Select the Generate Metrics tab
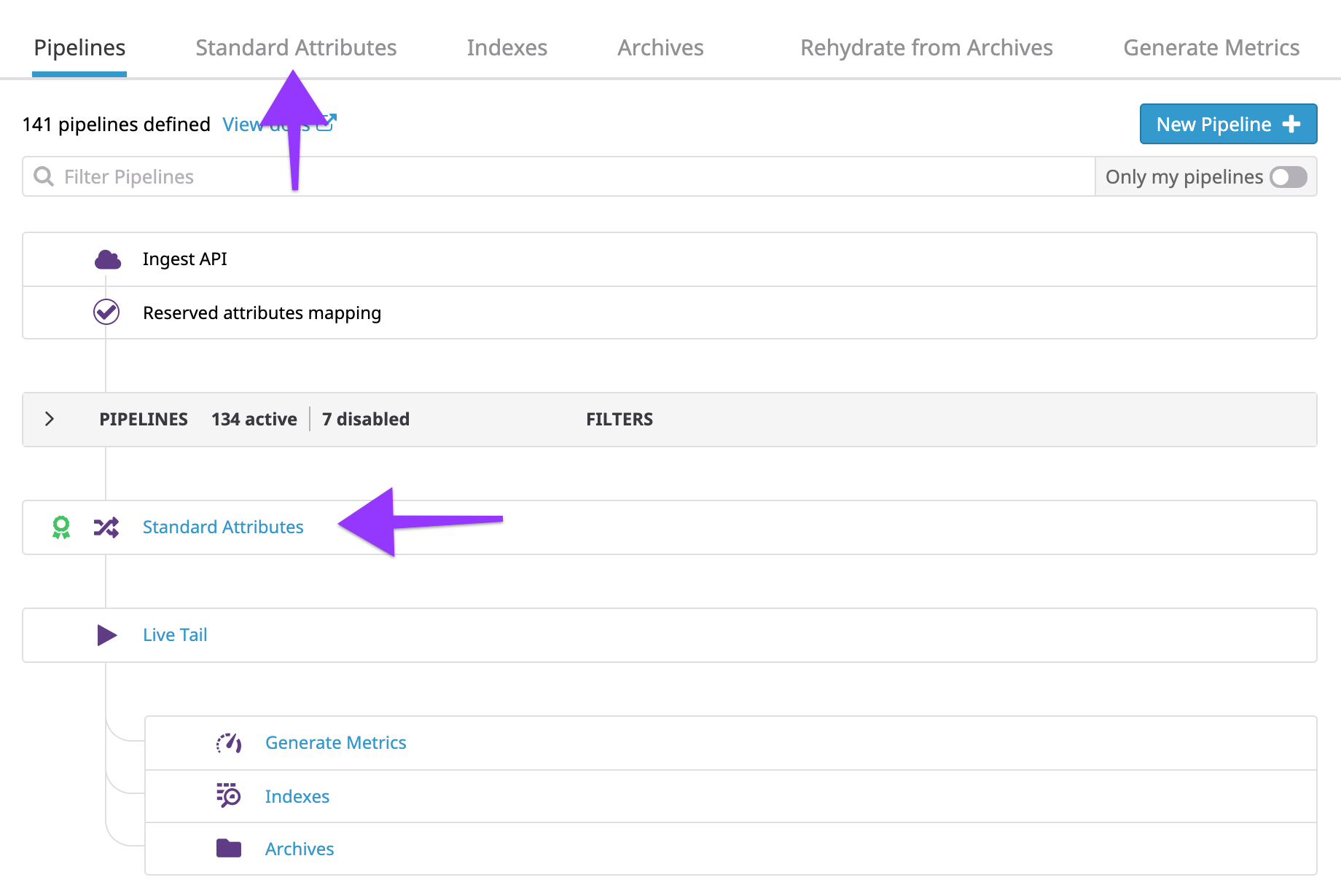Viewport: 1341px width, 896px height. coord(1211,48)
